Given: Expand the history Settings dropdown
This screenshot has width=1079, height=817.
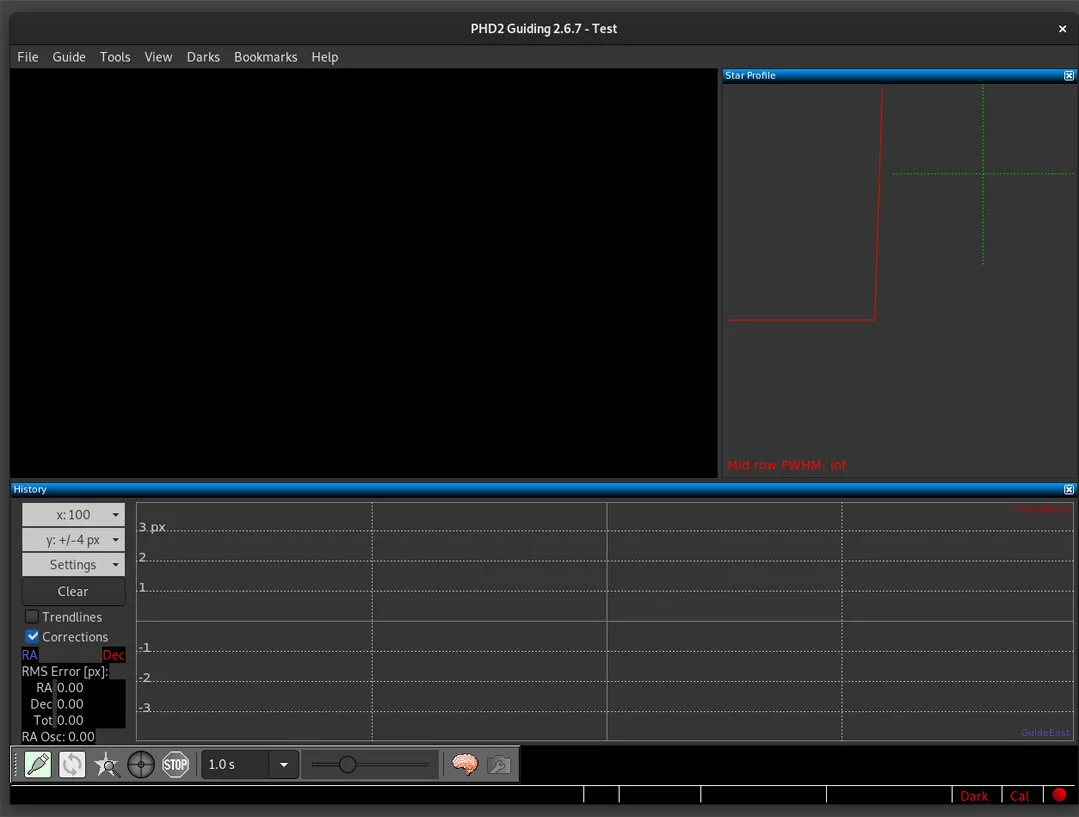Looking at the screenshot, I should 74,565.
